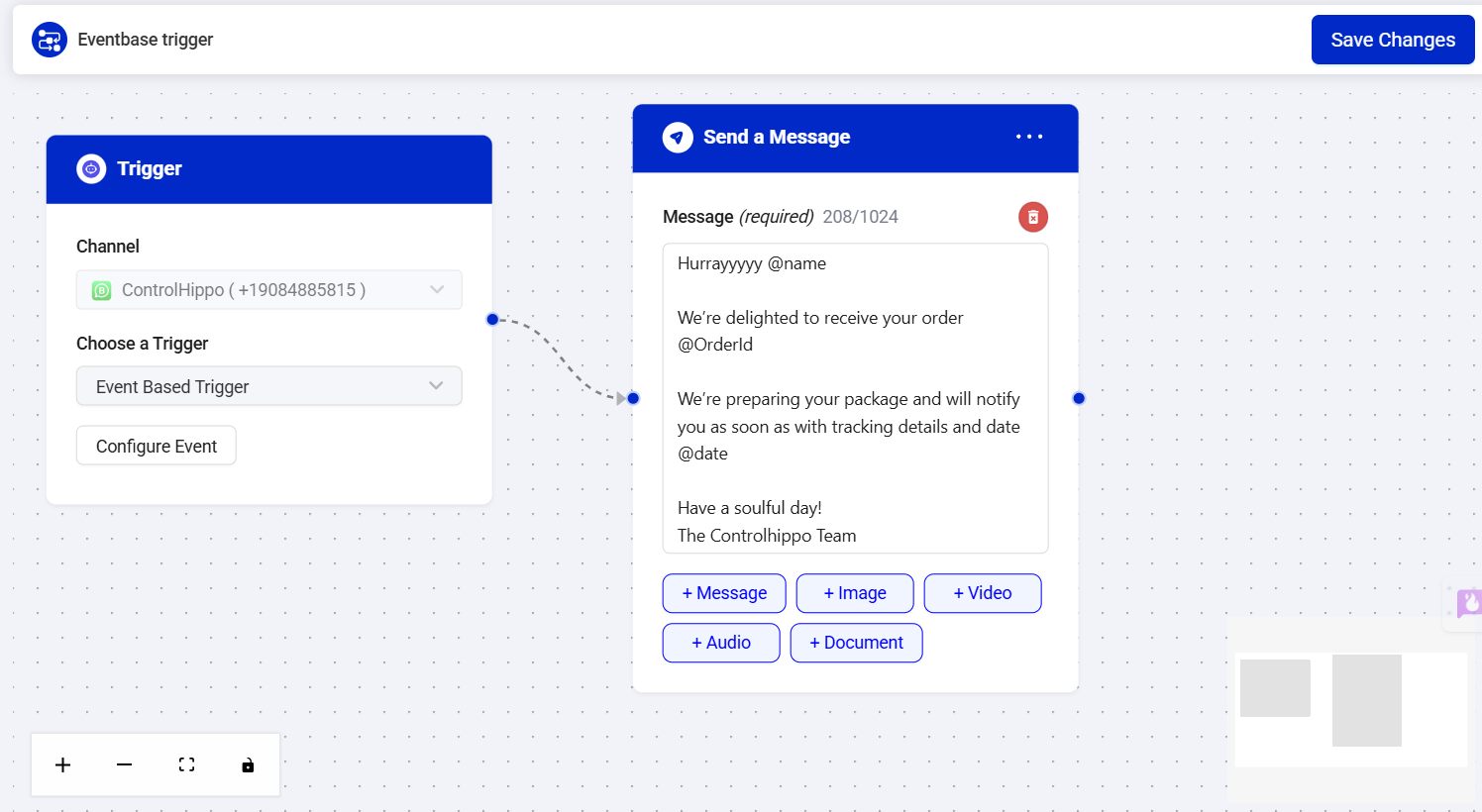Click inside the message text area
Viewport: 1482px width, 812px height.
(x=855, y=398)
